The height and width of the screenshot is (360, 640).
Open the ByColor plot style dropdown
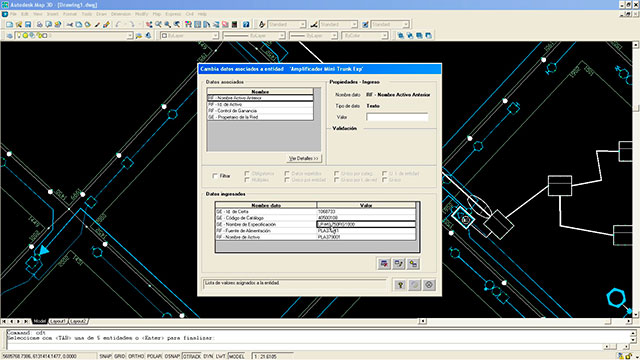tap(384, 36)
